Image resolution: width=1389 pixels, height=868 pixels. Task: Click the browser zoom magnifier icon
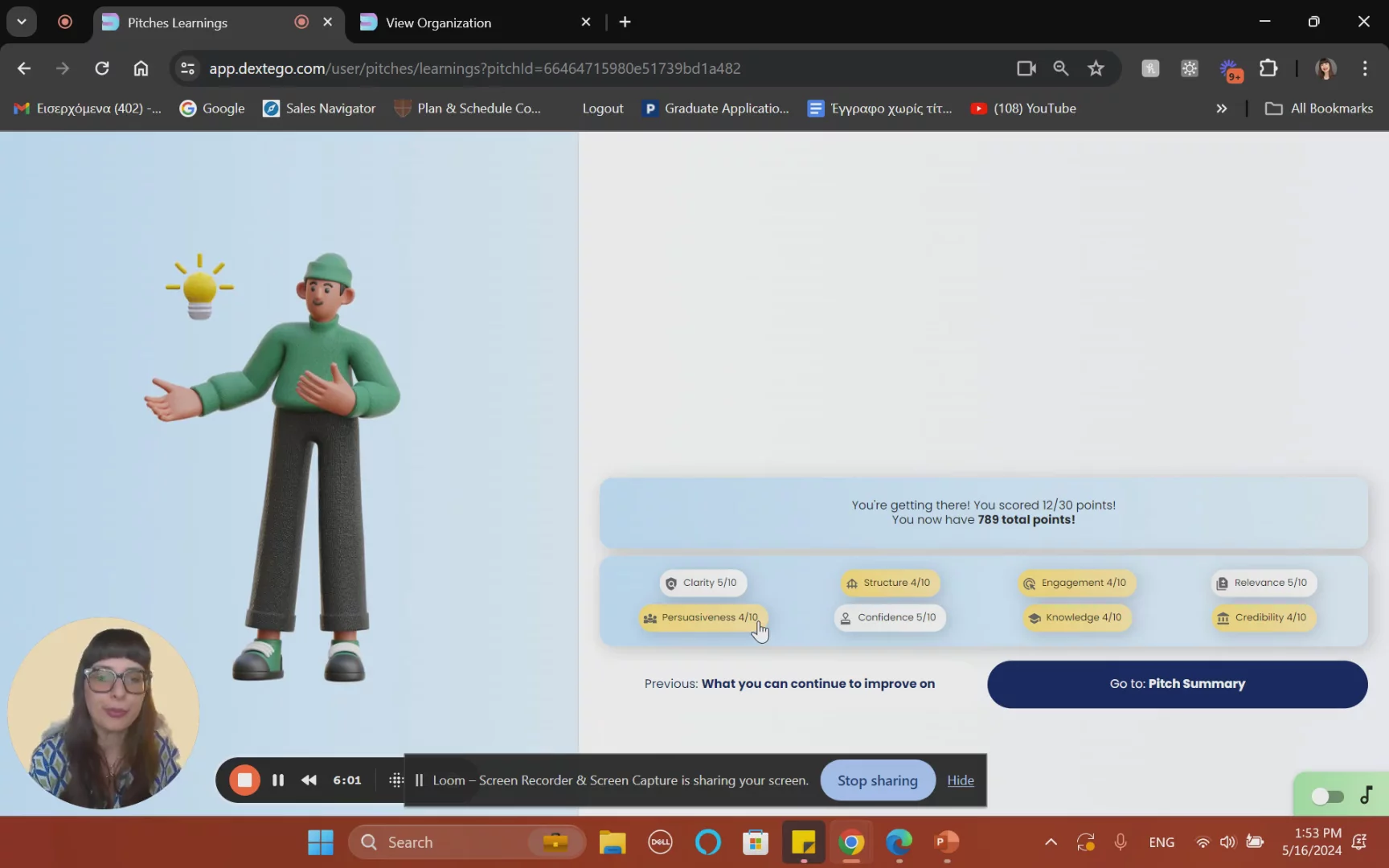point(1061,68)
